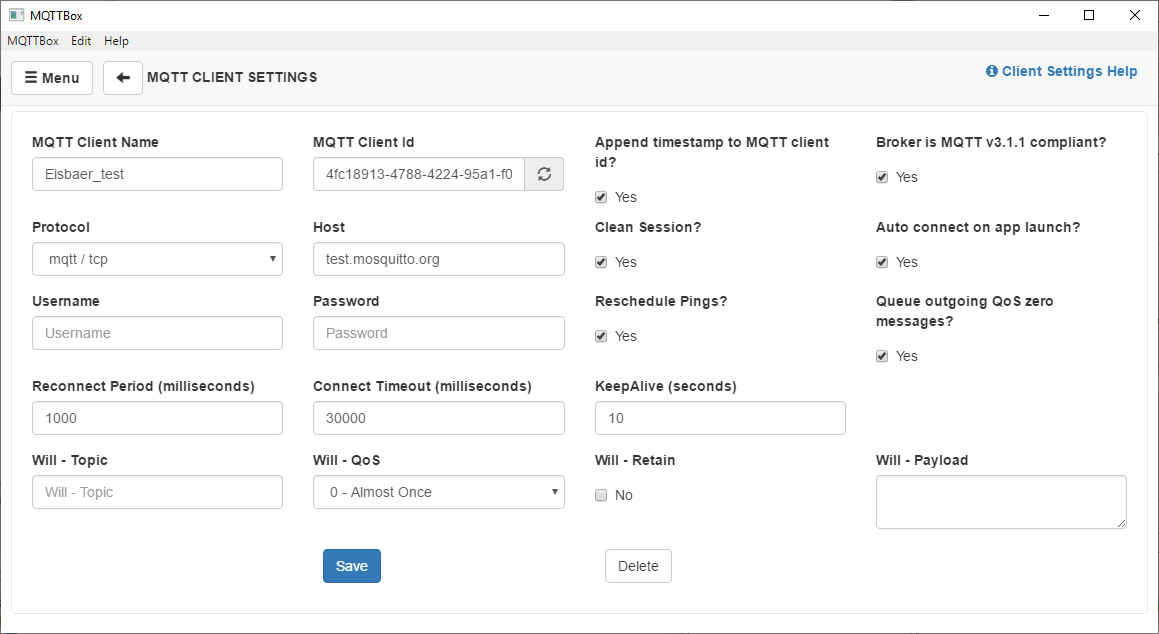
Task: Click the Will - Topic input field
Action: click(x=157, y=492)
